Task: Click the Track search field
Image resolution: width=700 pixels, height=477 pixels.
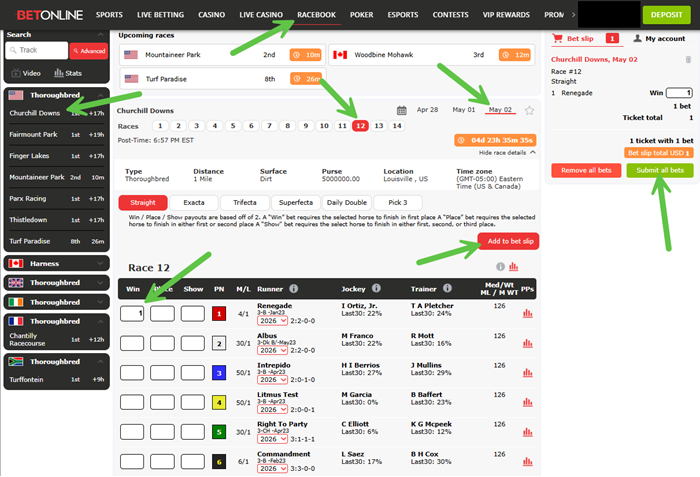Action: pos(37,50)
